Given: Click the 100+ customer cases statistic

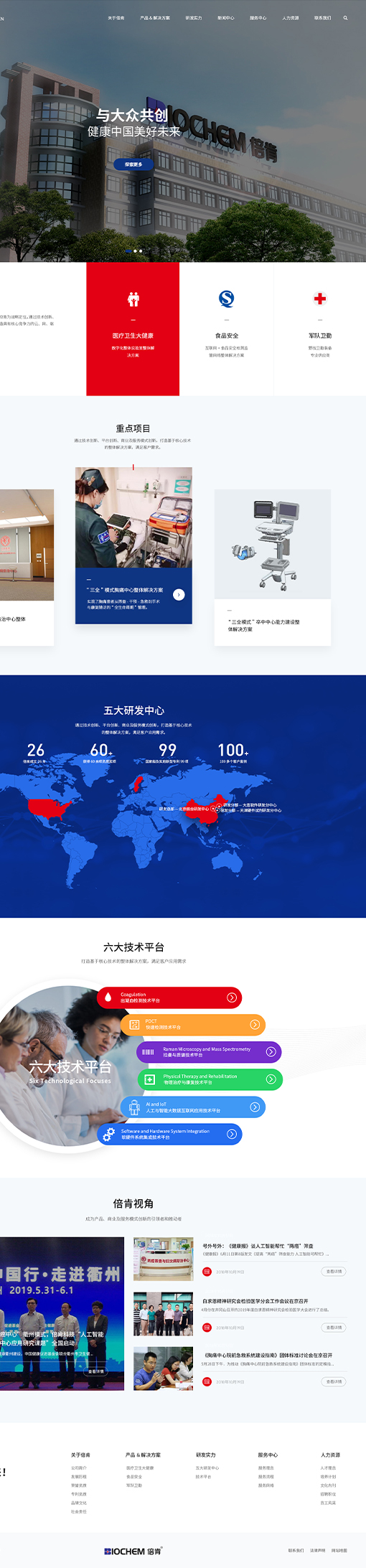Looking at the screenshot, I should [233, 753].
